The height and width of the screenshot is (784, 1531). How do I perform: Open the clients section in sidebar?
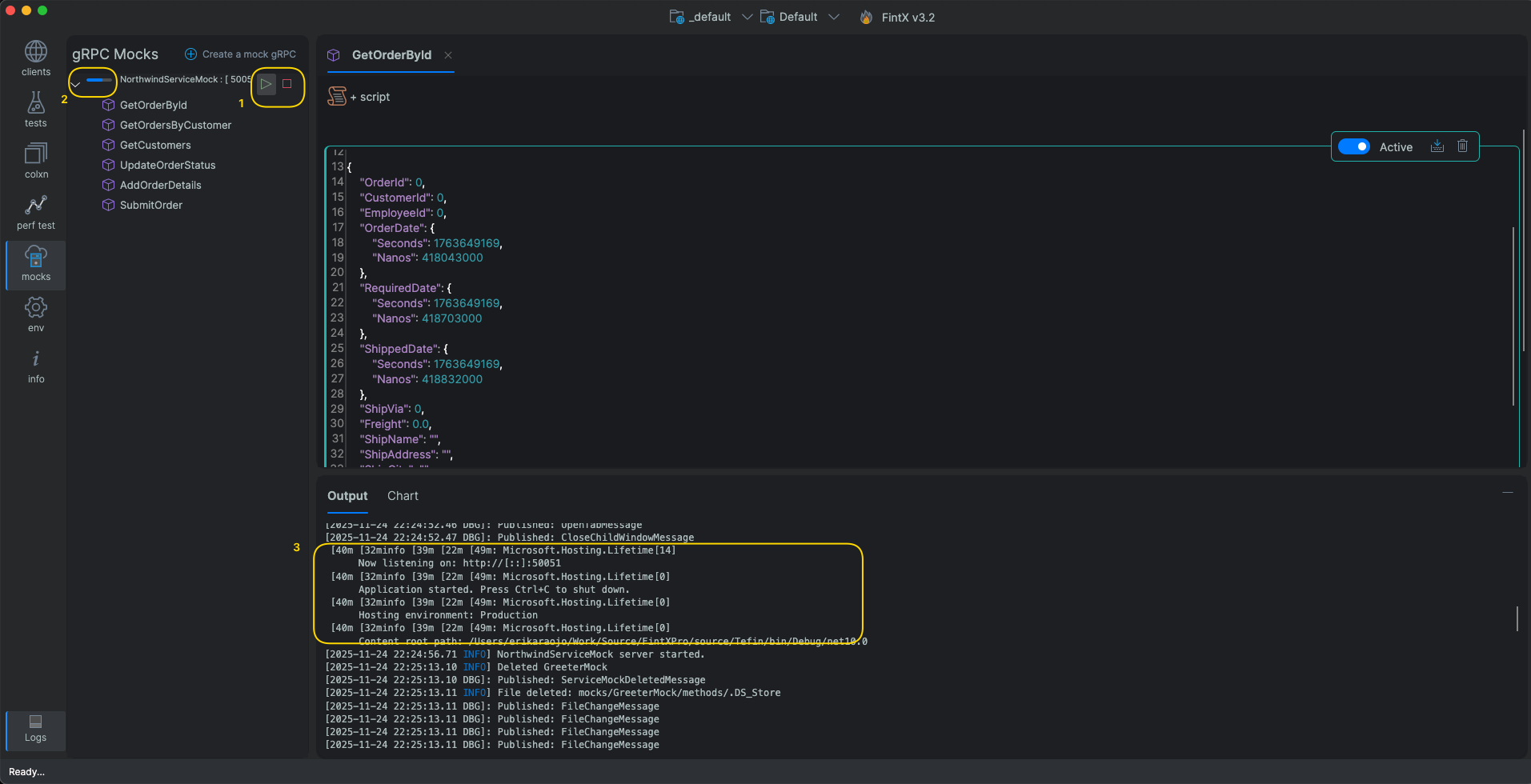35,58
